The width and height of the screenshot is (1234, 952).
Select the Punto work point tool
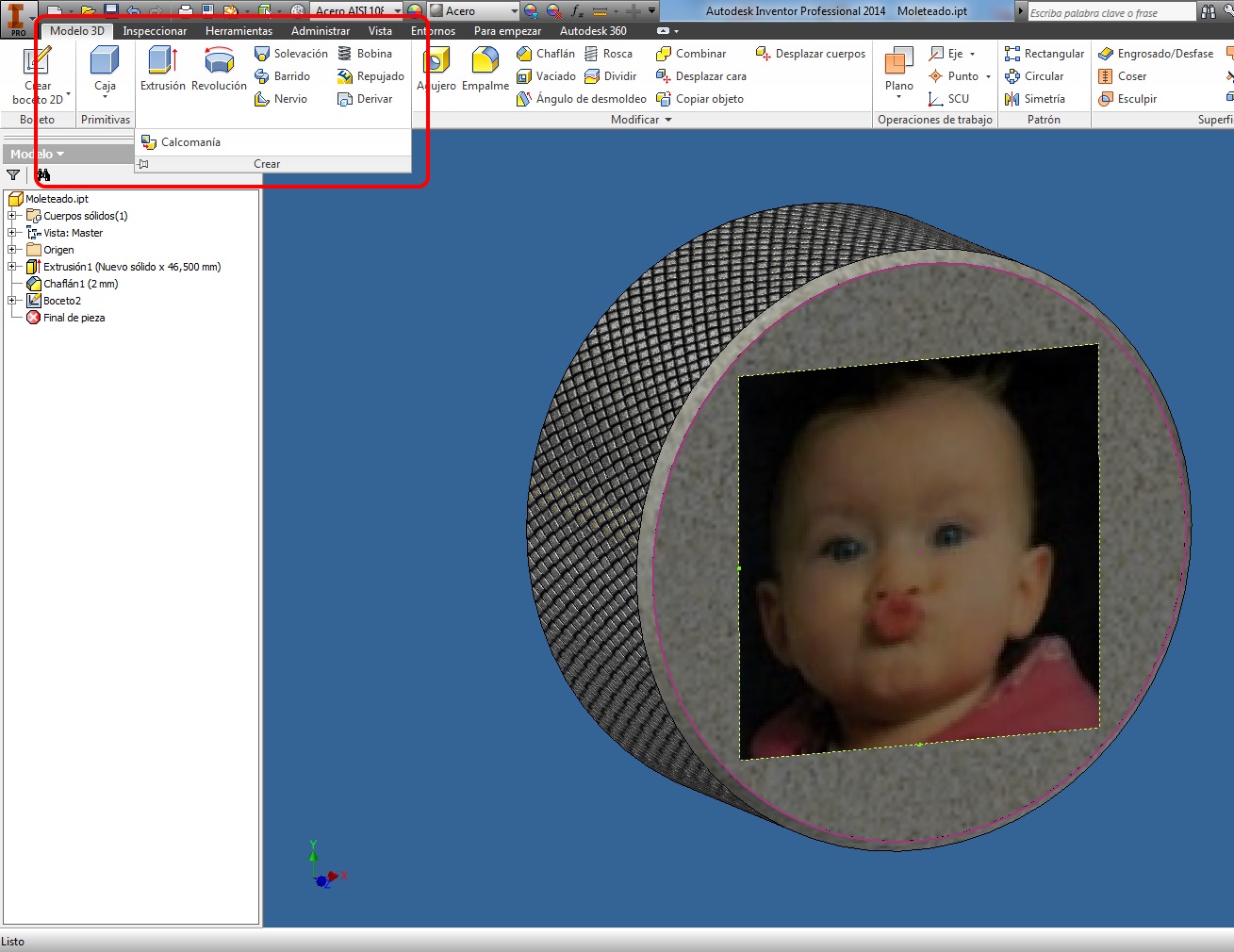pyautogui.click(x=954, y=76)
